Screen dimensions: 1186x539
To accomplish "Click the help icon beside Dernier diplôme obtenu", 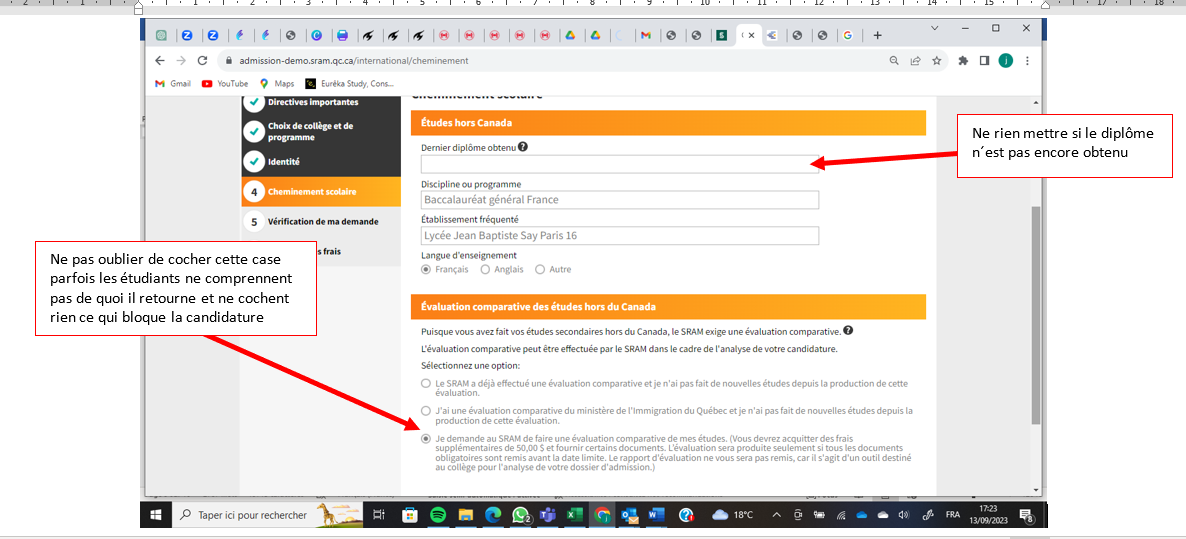I will [x=523, y=147].
